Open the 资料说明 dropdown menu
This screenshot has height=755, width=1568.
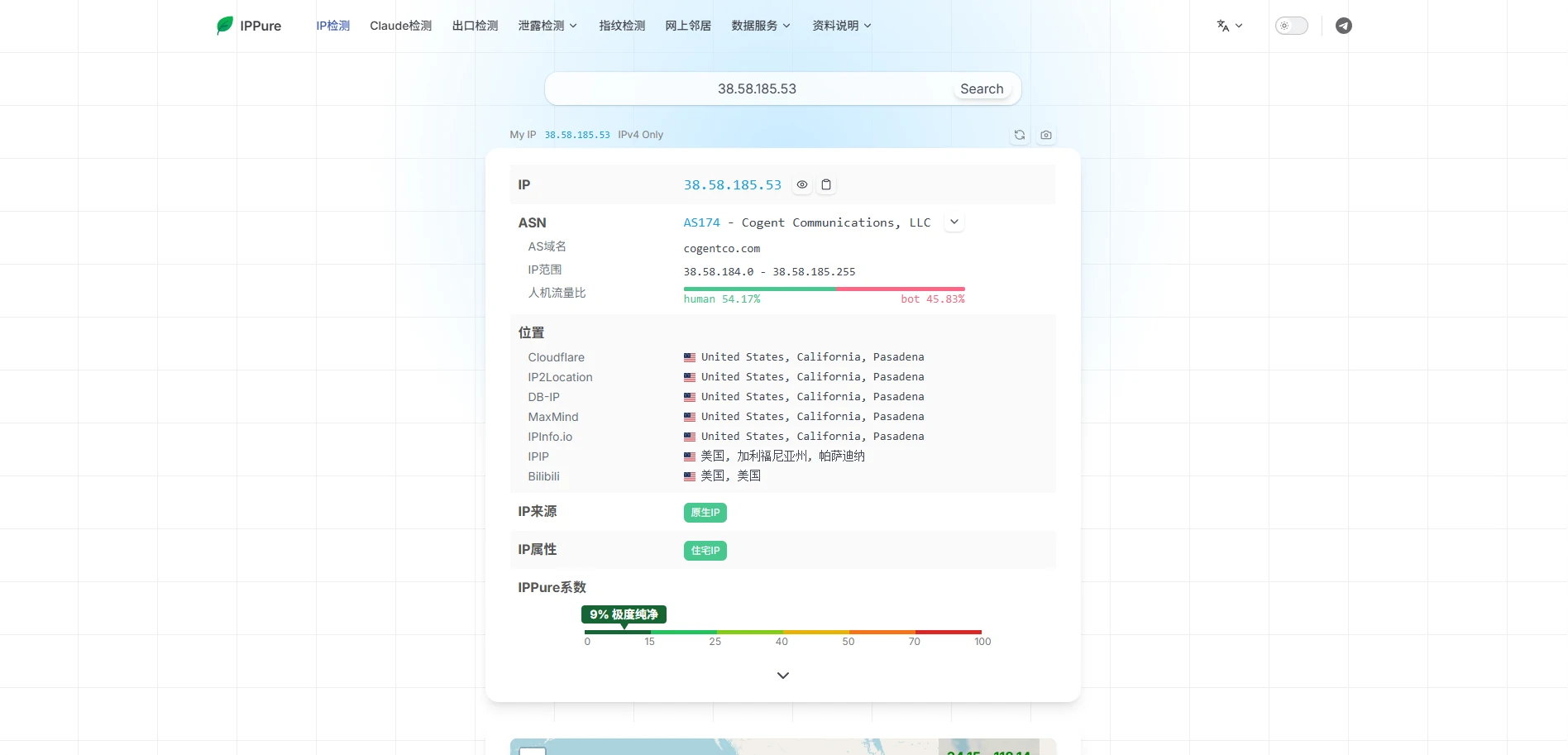click(x=842, y=26)
